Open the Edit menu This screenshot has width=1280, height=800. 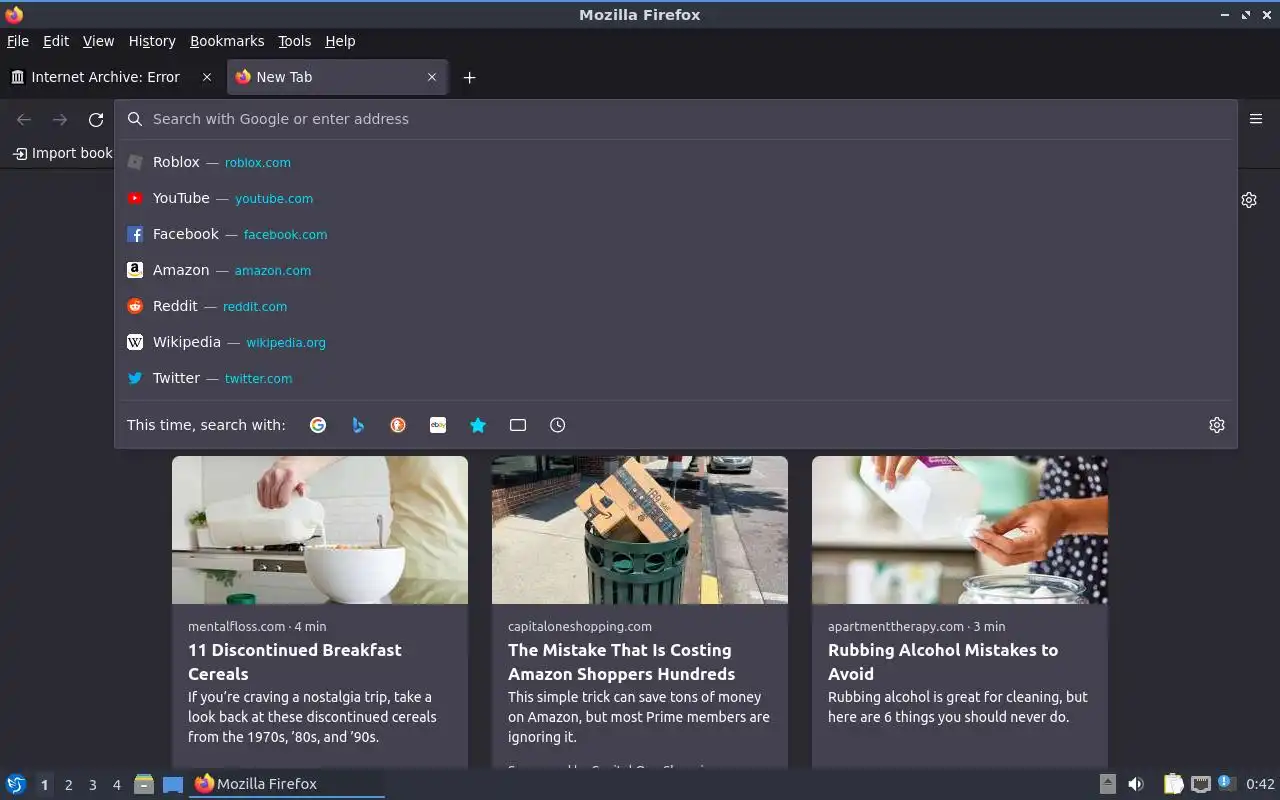(x=56, y=41)
